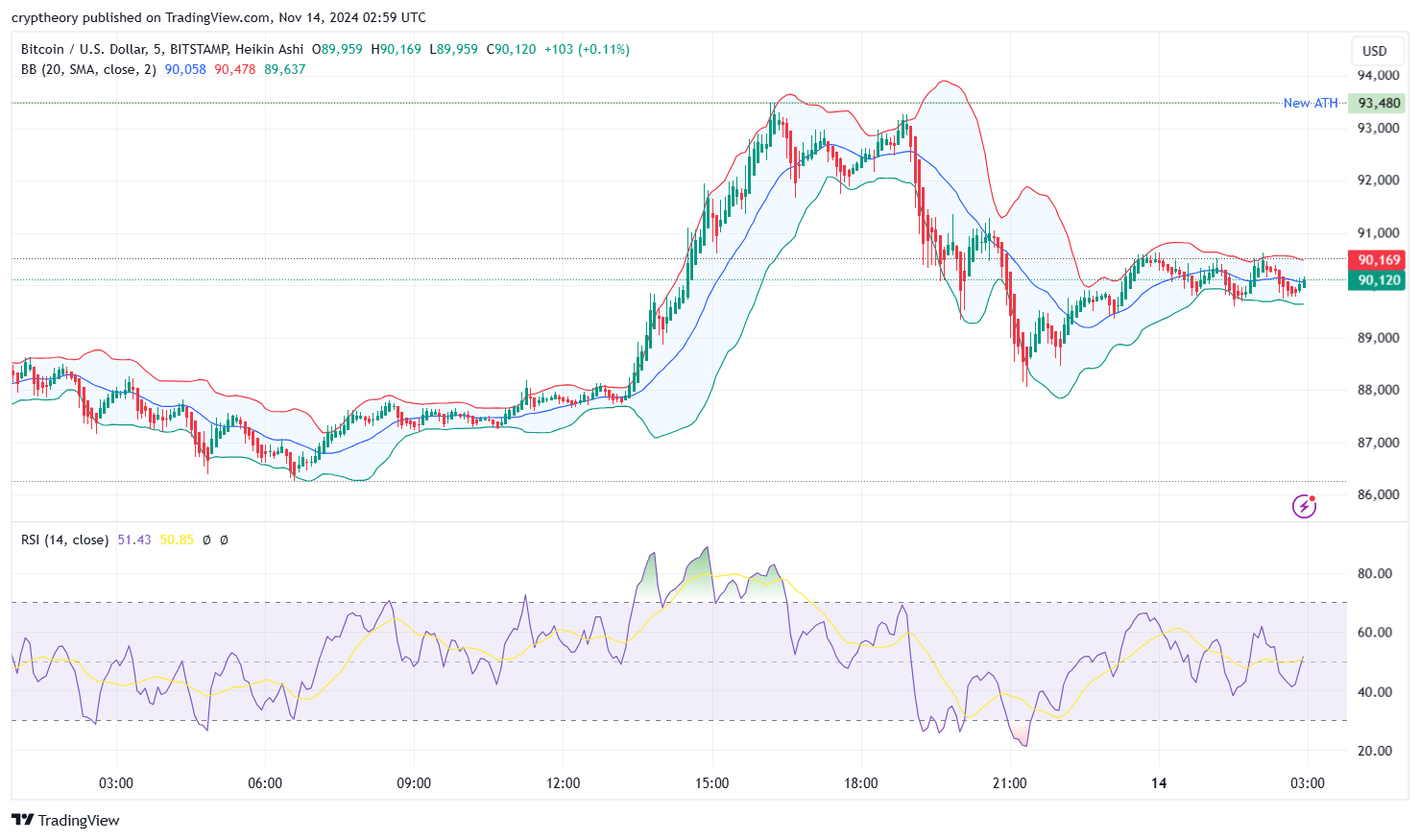Click the RSI 40.00 axis label
This screenshot has height=840, width=1420.
coord(1375,692)
